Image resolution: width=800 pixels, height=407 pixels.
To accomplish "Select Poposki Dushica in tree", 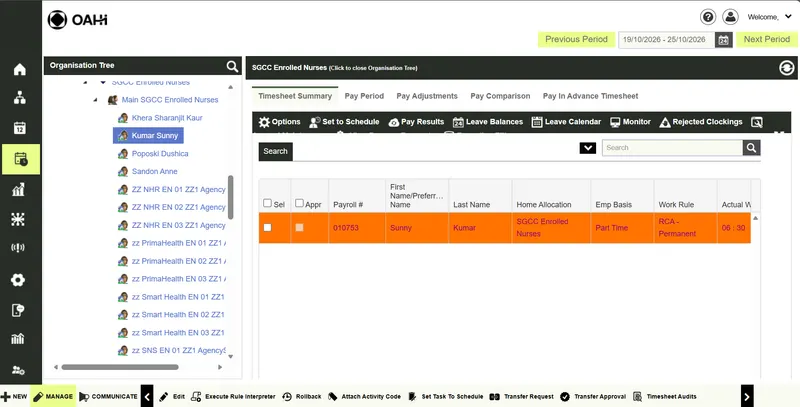I will point(160,154).
